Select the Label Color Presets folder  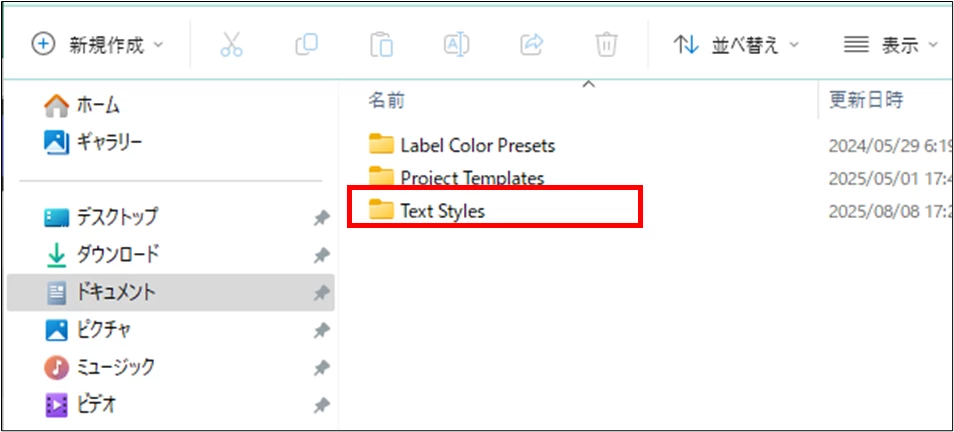click(462, 145)
